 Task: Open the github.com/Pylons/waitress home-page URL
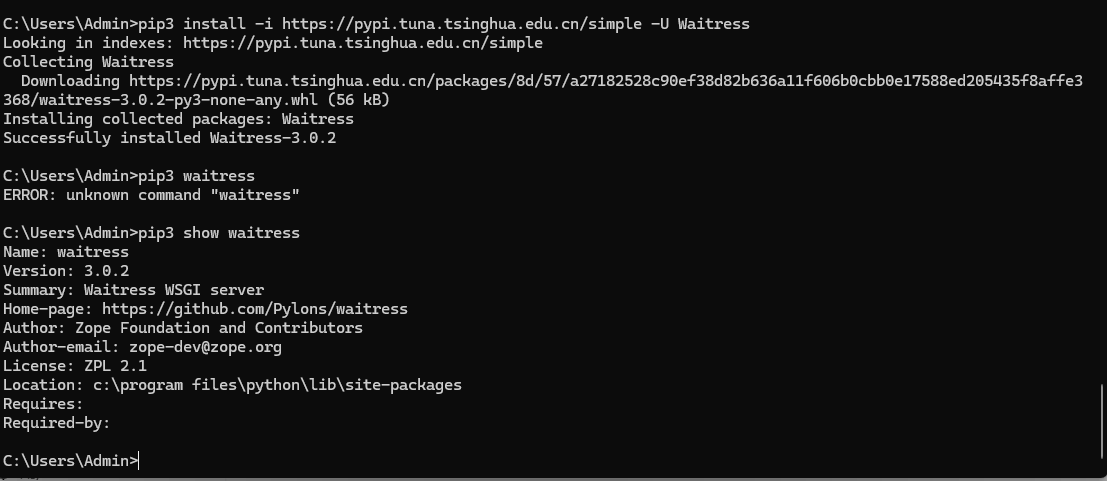(254, 309)
